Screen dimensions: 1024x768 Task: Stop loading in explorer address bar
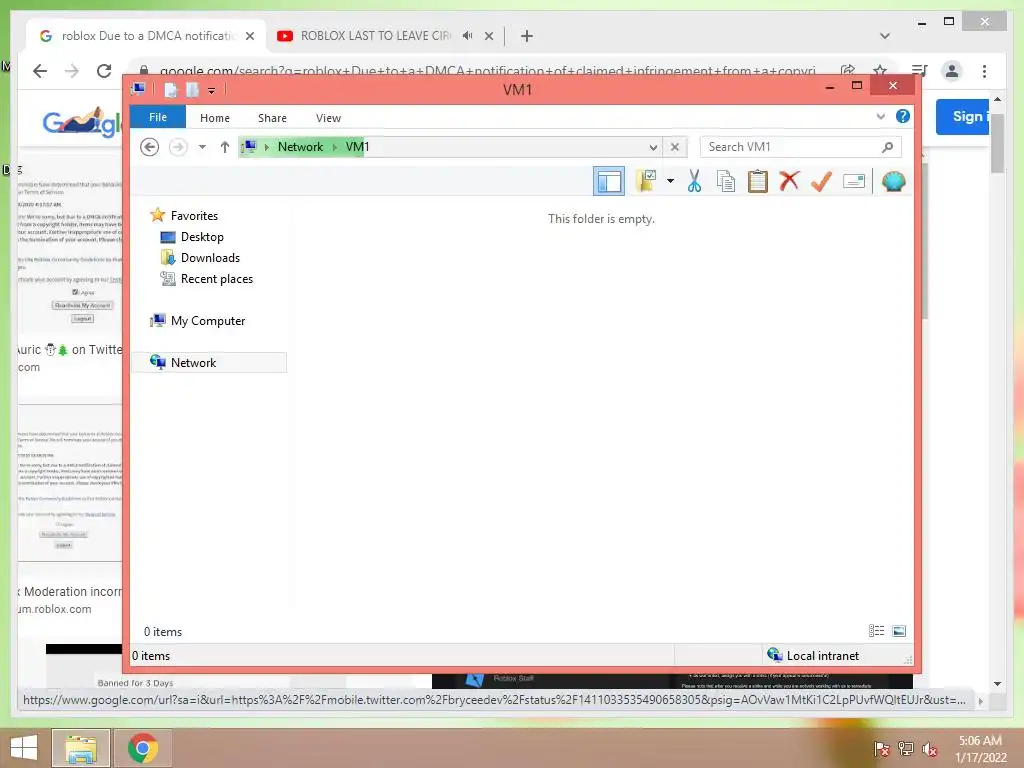tap(675, 147)
